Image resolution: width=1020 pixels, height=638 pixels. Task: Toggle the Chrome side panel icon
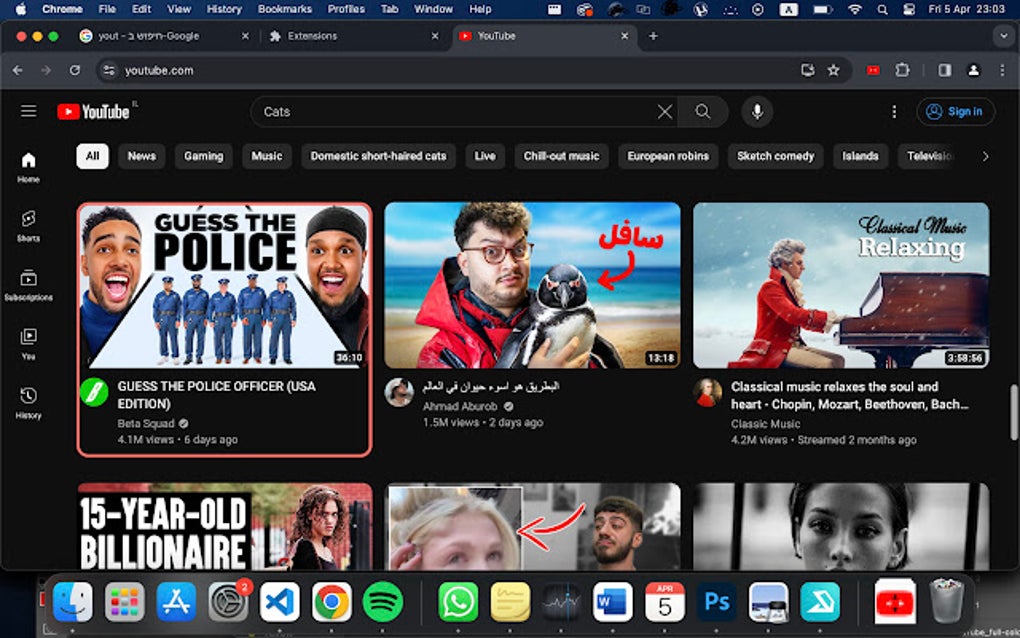pos(945,70)
